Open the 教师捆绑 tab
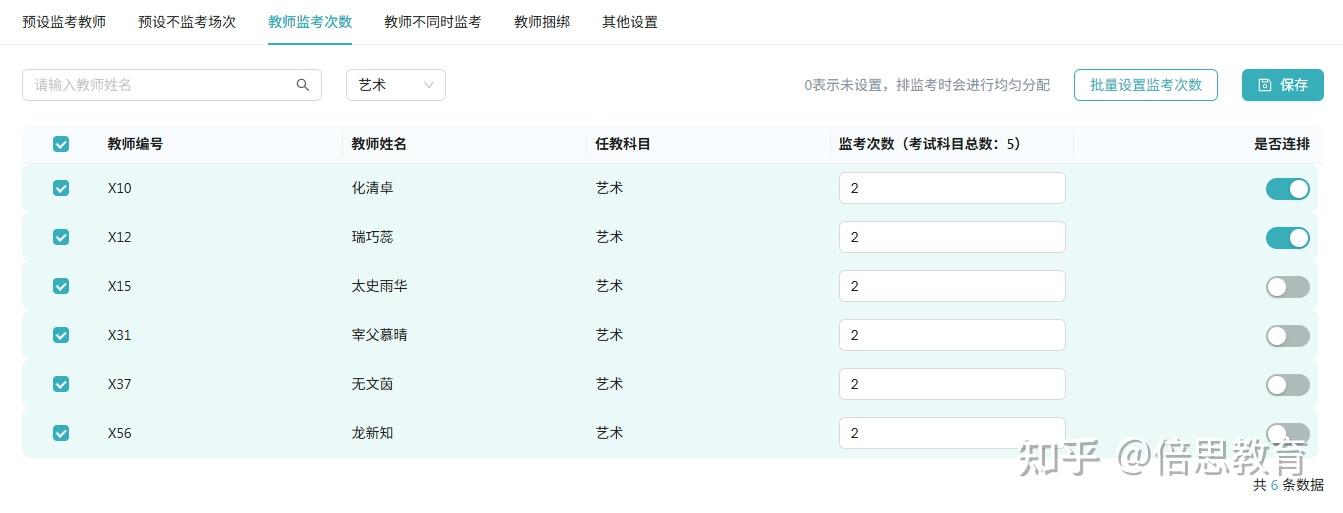 coord(542,22)
